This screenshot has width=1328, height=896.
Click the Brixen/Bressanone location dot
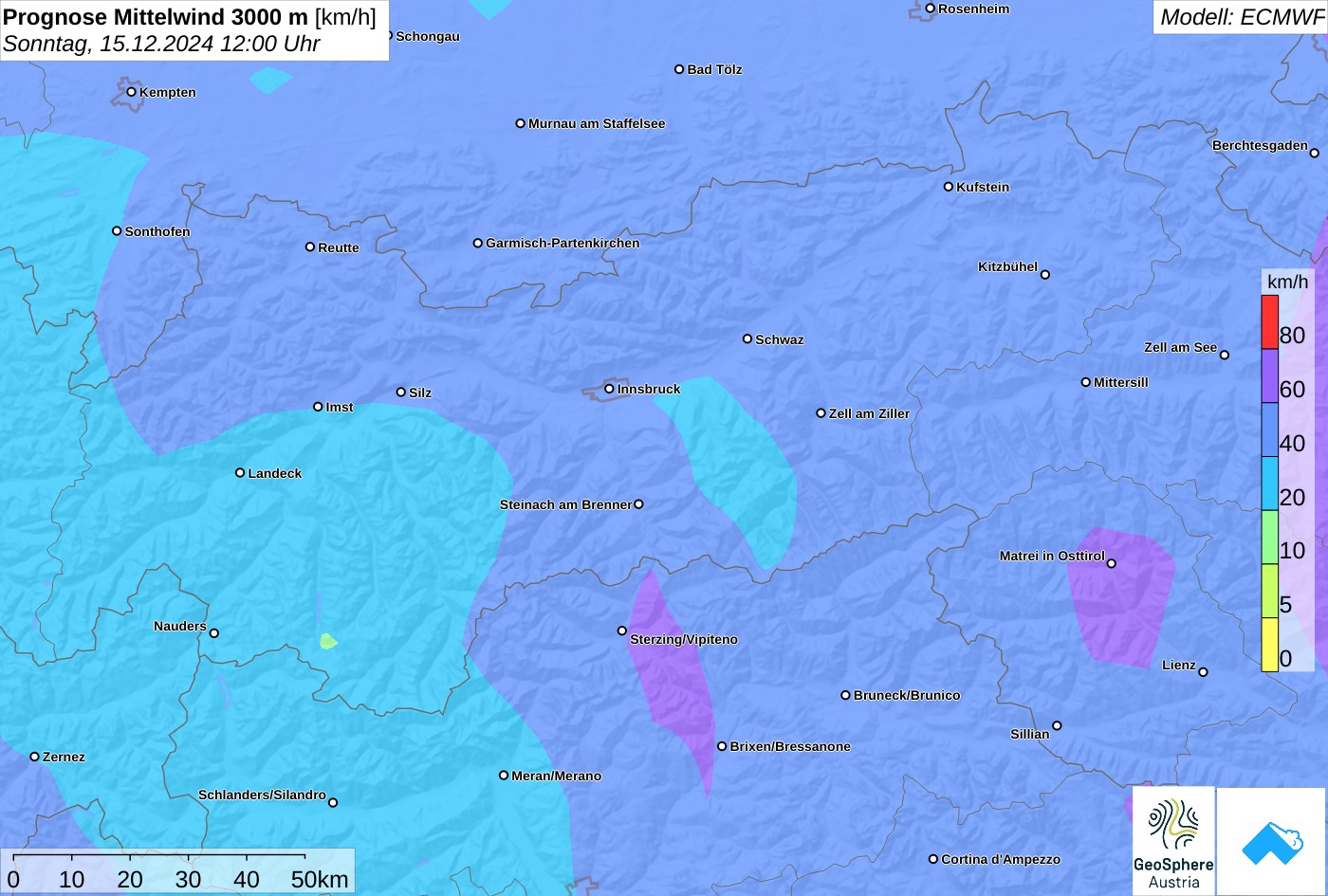(722, 747)
